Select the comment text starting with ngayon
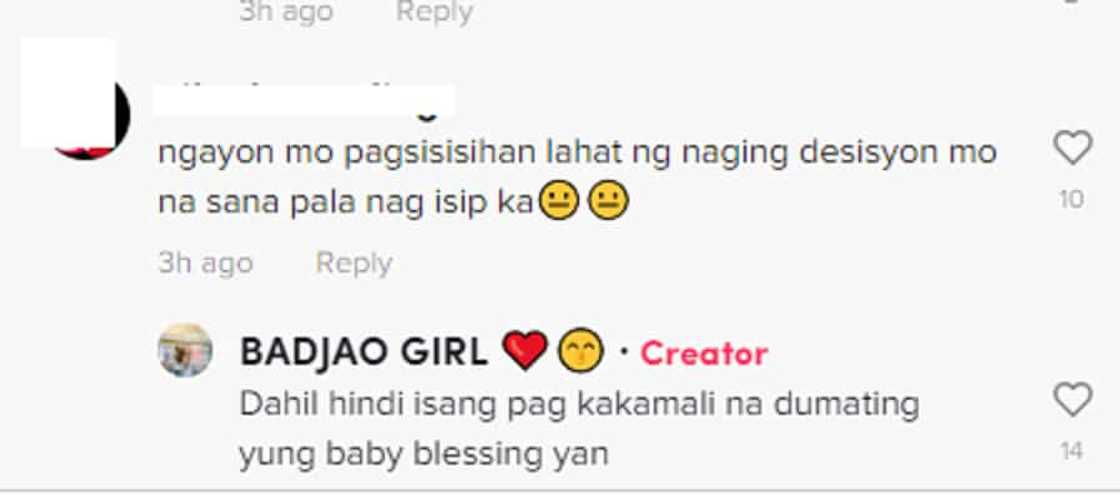1120x494 pixels. point(576,178)
